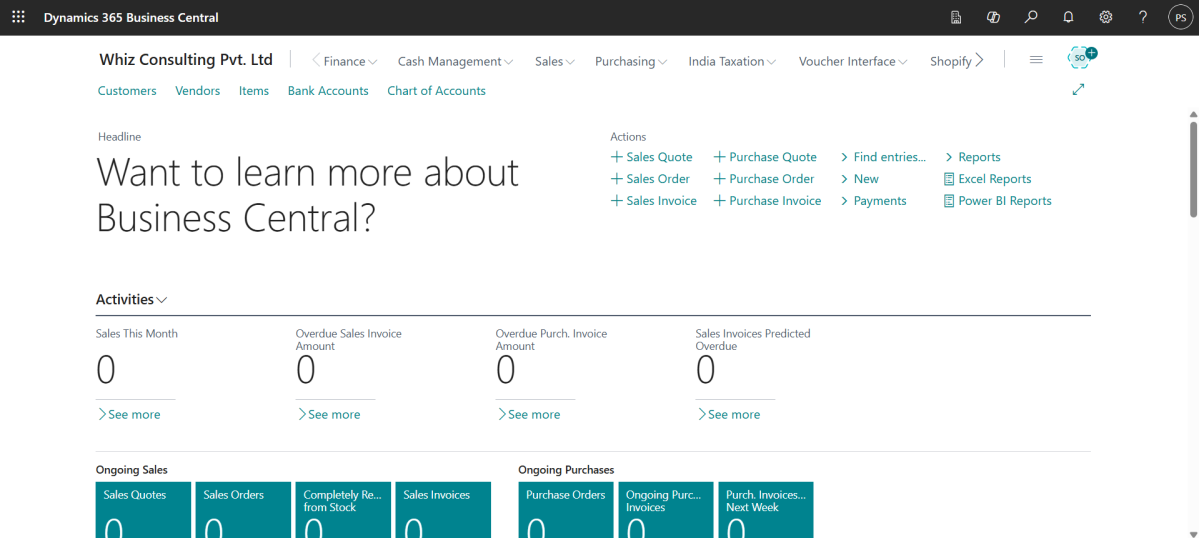Viewport: 1199px width, 538px height.
Task: Click the headline about Business Central
Action: point(307,196)
